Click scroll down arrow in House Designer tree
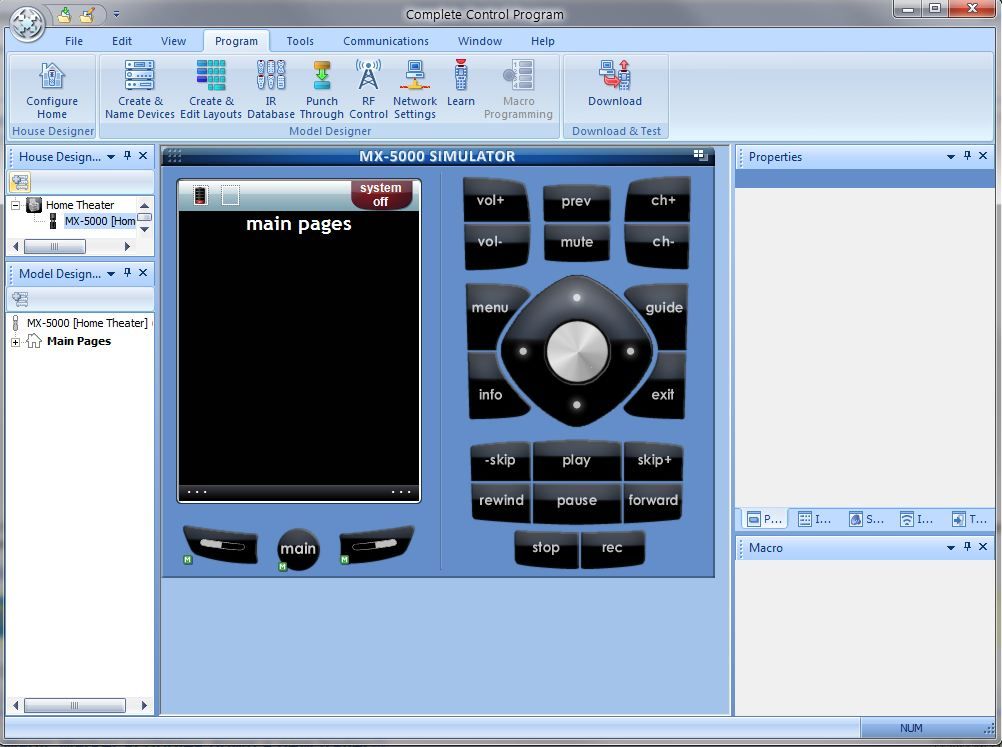The image size is (1002, 747). pos(144,229)
